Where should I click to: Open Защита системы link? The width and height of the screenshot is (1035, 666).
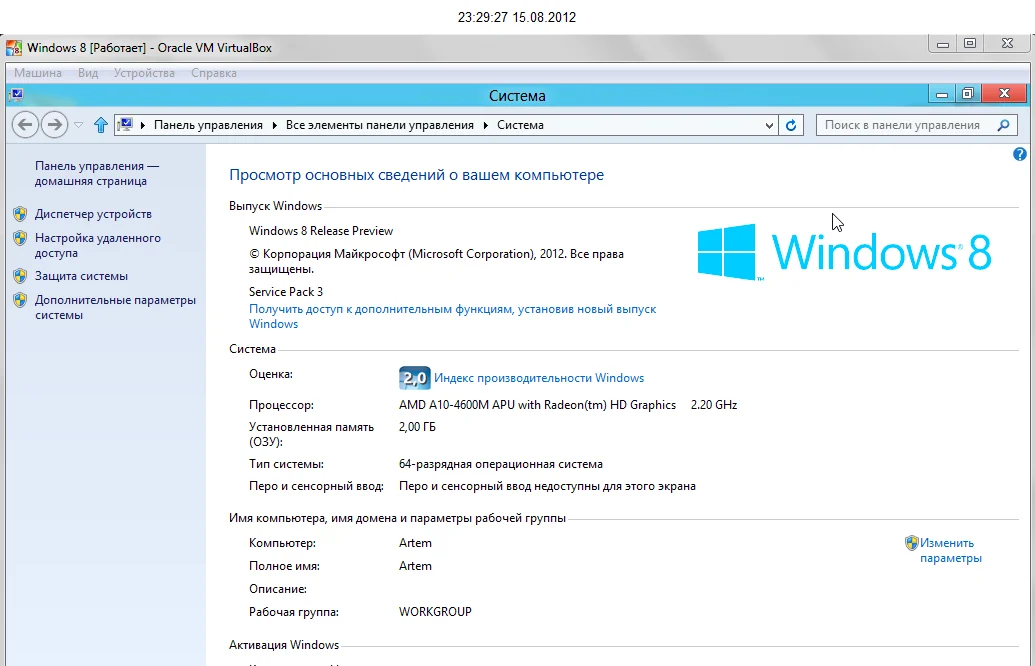[81, 276]
